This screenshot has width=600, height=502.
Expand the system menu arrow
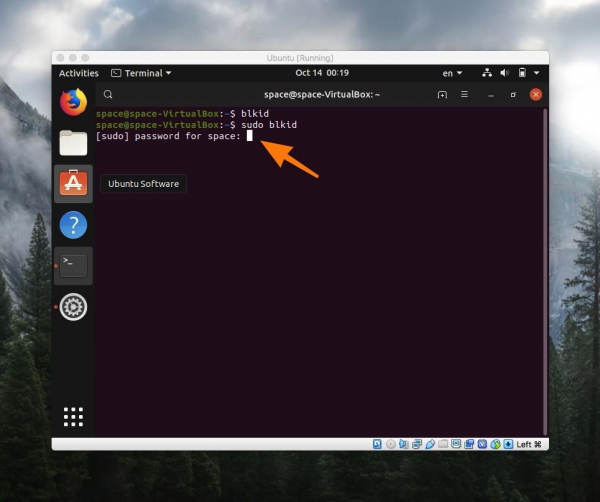pos(536,73)
